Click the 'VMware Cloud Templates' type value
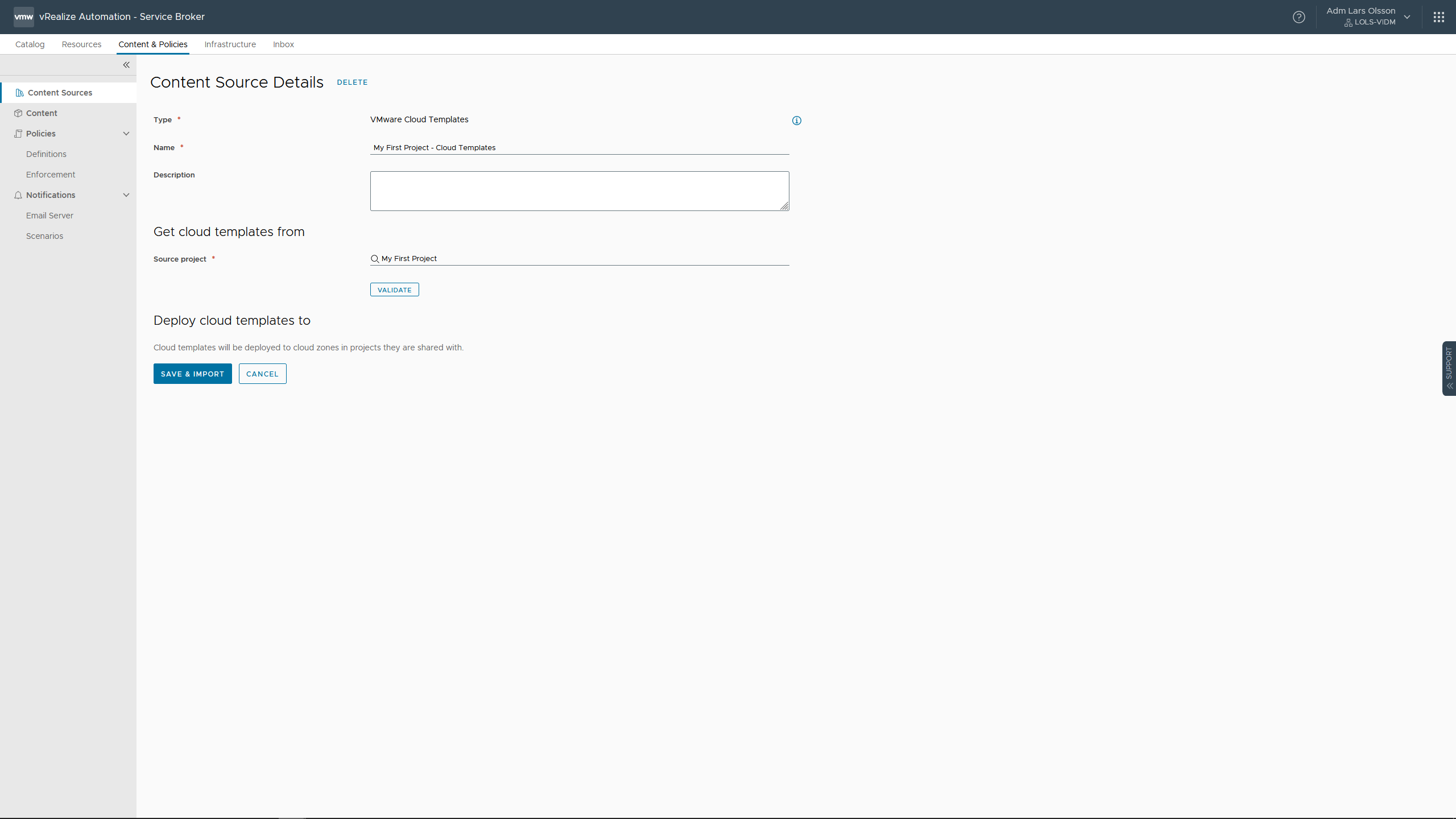Screen dimensions: 1456x819 (x=419, y=119)
